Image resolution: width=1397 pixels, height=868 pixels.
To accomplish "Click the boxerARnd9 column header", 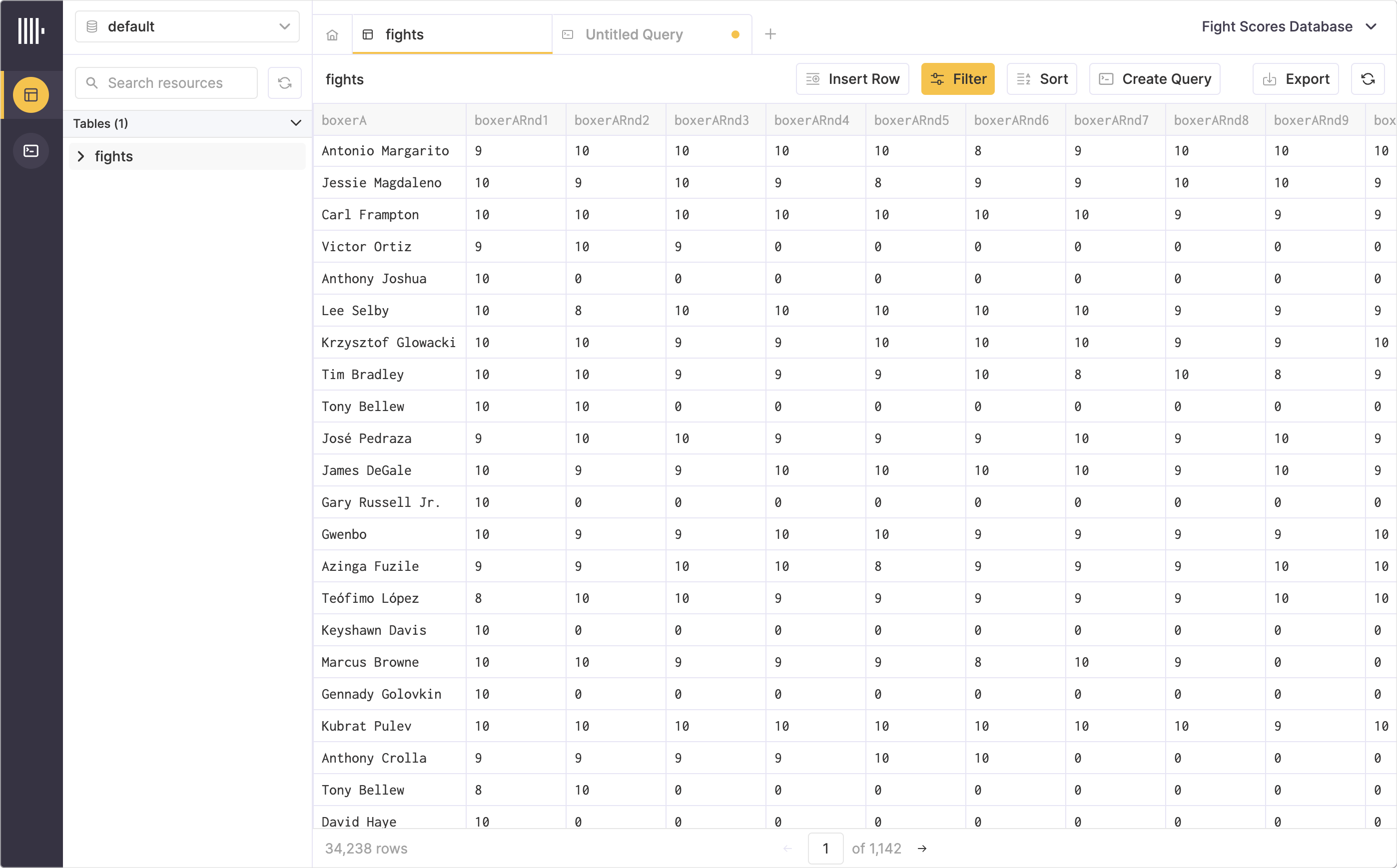I will pos(1315,120).
